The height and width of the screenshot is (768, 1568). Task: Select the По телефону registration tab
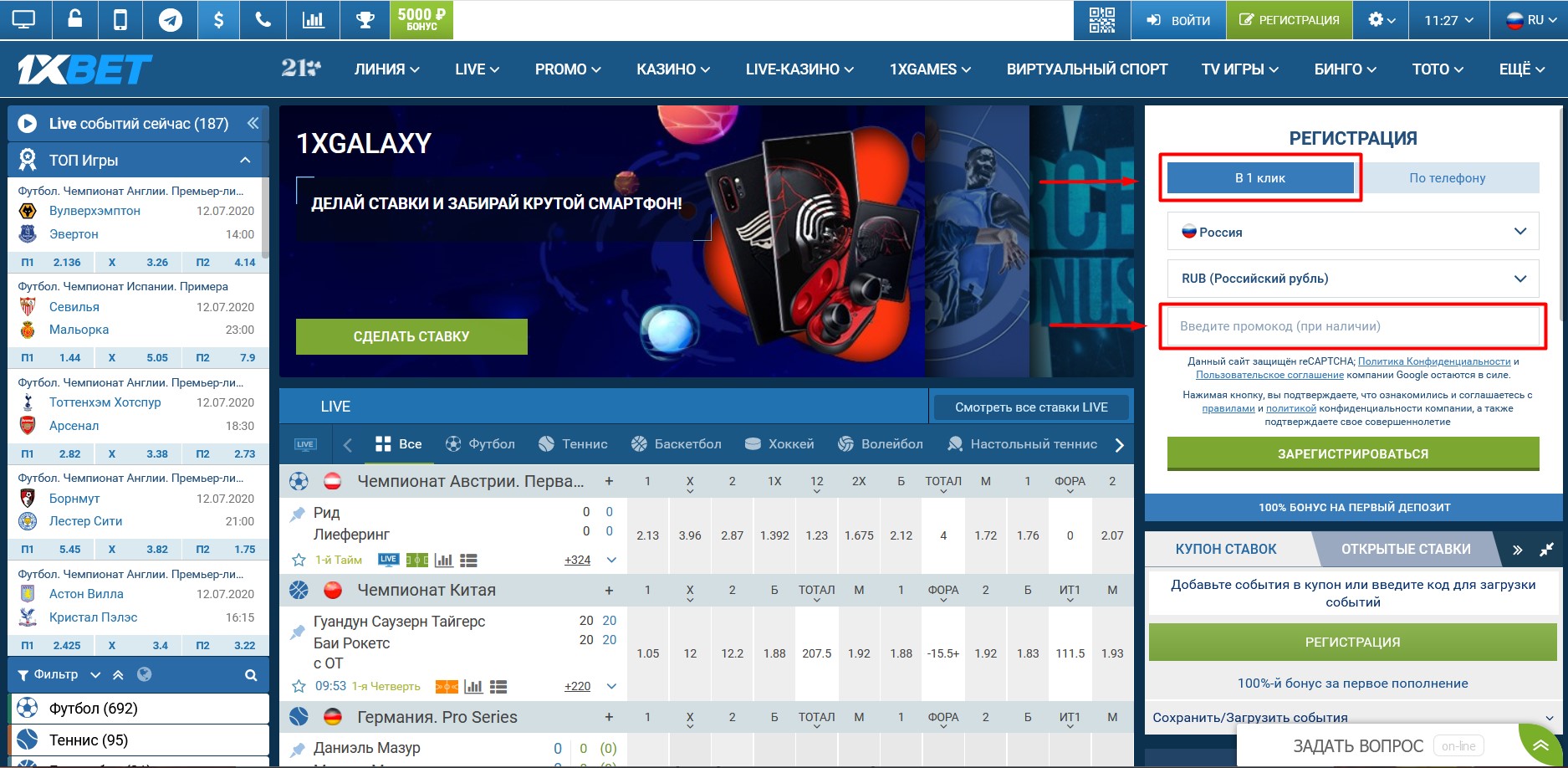[1447, 177]
